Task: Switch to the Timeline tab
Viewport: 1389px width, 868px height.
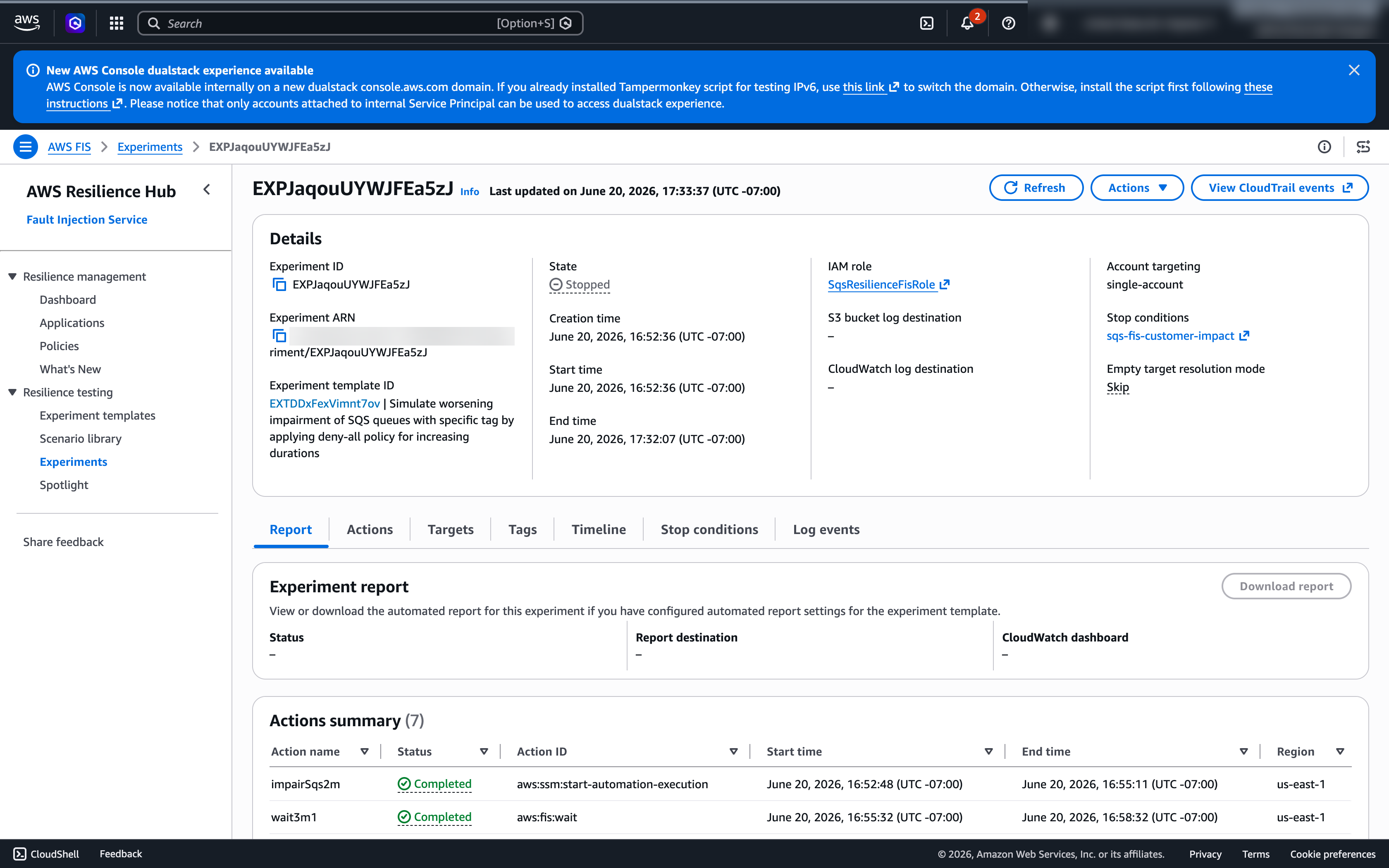Action: click(x=599, y=529)
